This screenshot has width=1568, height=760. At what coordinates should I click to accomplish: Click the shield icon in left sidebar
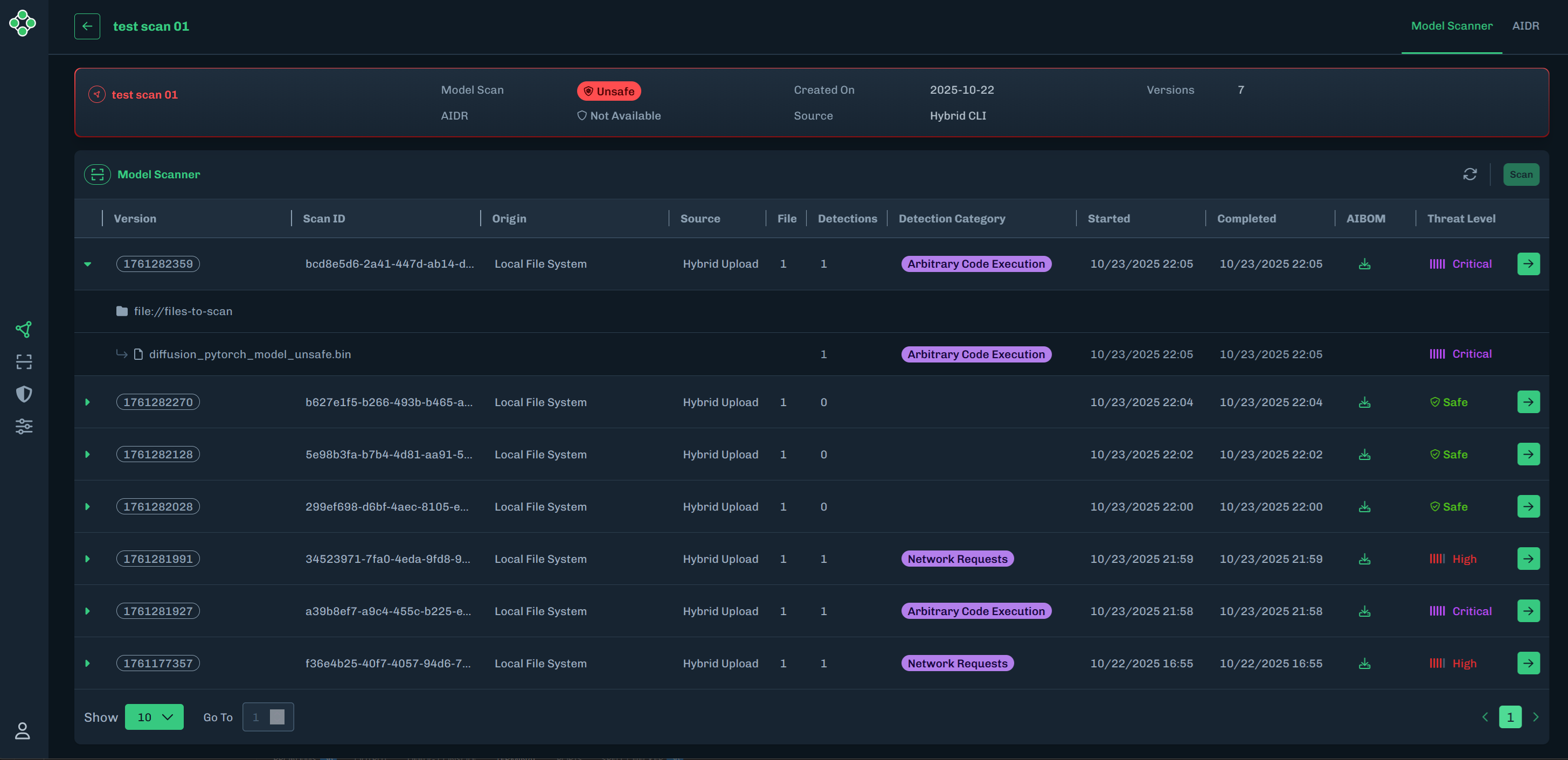coord(24,394)
